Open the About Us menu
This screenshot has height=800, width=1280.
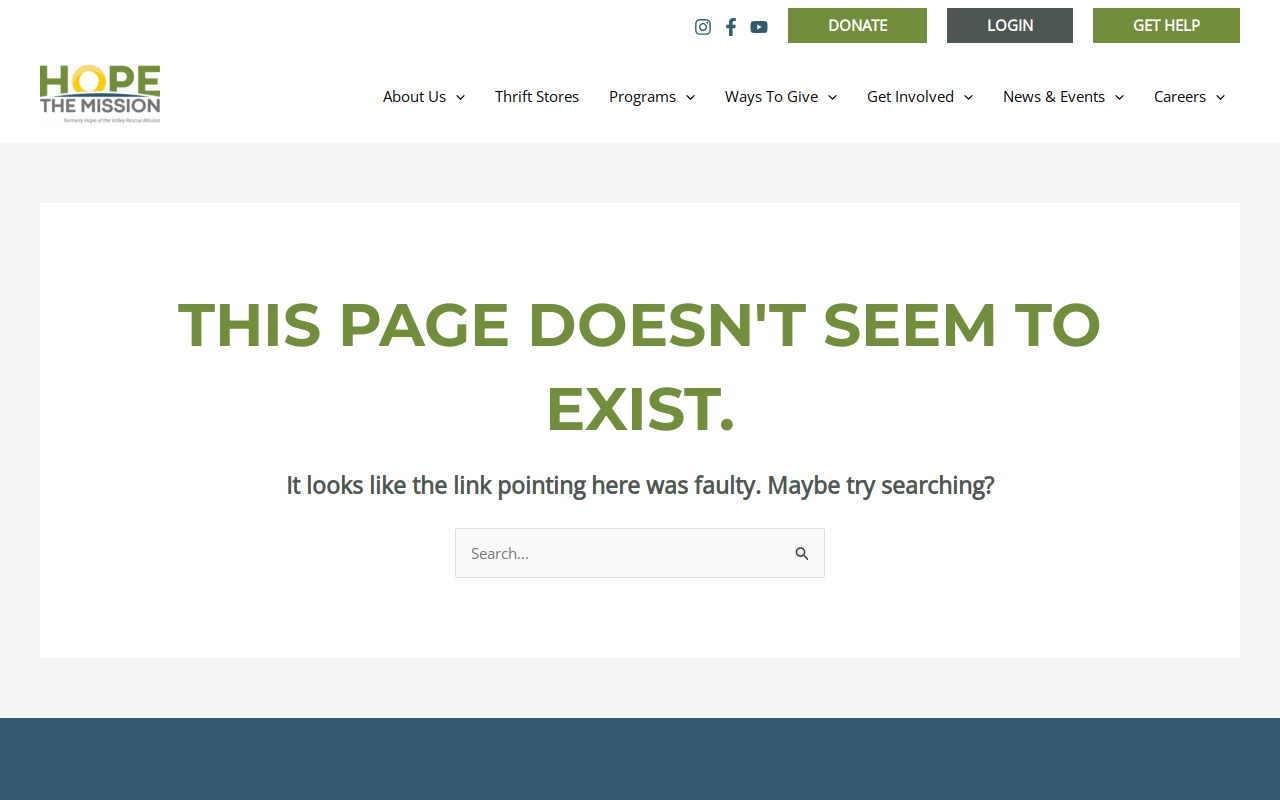tap(424, 97)
